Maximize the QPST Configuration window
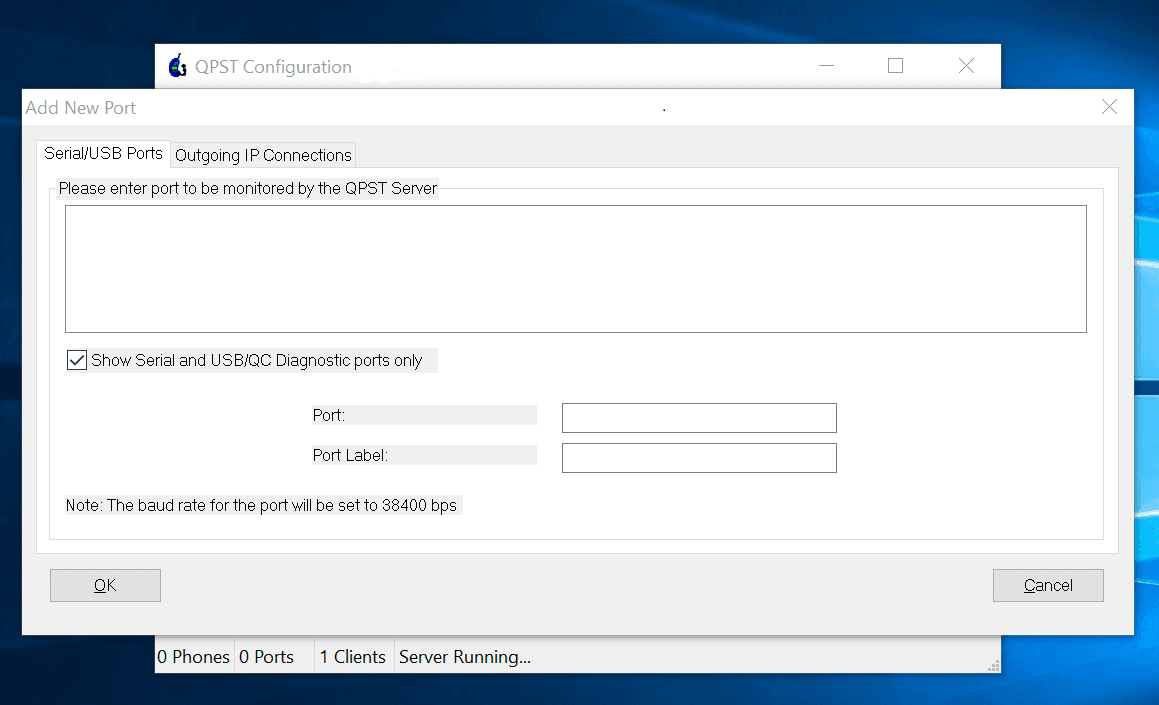Screen dimensions: 1159x705 895,66
